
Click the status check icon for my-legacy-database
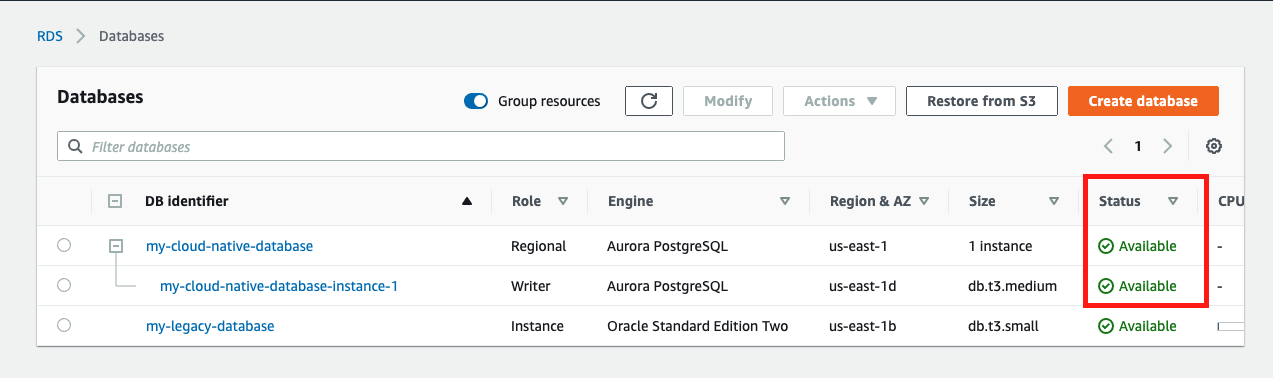[1106, 326]
